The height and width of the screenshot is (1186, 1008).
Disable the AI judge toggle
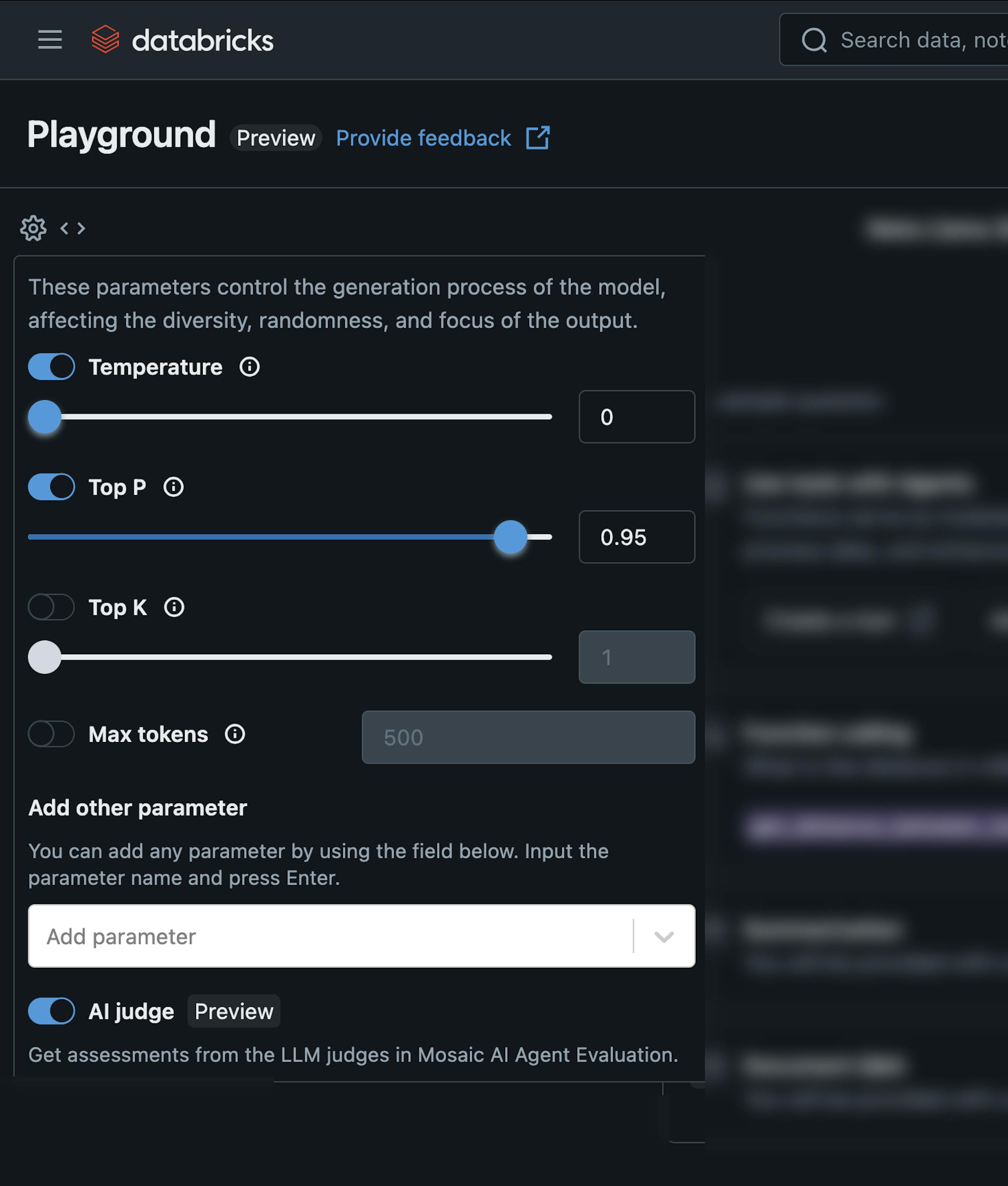(x=51, y=1011)
